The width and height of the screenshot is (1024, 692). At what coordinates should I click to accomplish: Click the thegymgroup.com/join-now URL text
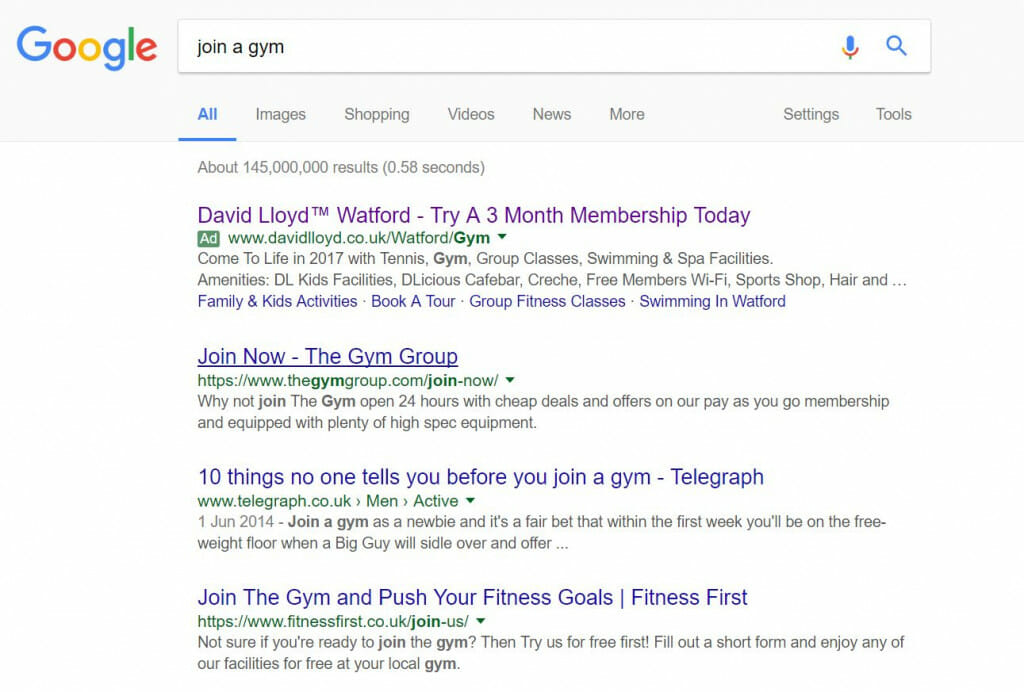click(348, 380)
